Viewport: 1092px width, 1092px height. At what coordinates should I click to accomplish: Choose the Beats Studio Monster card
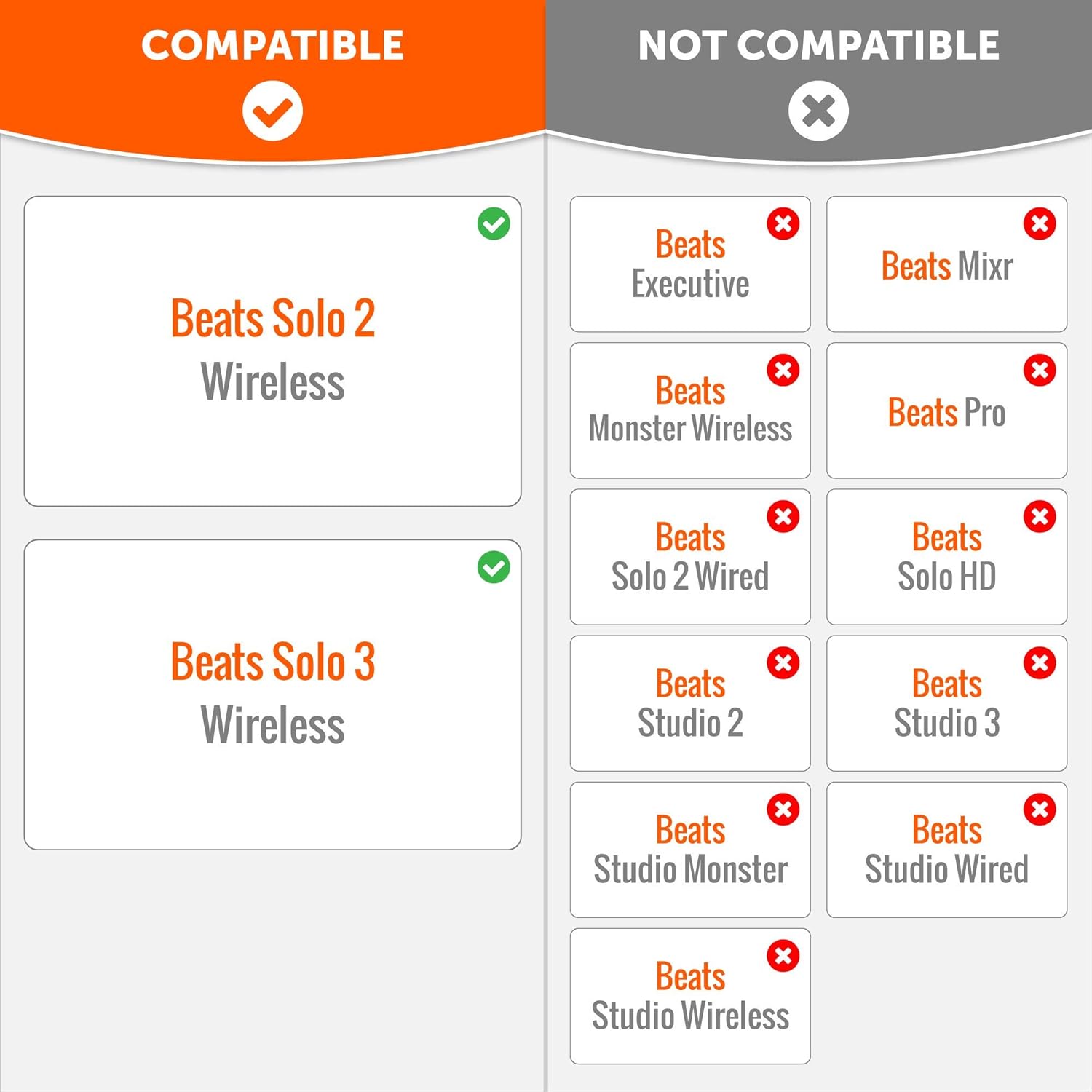689,850
